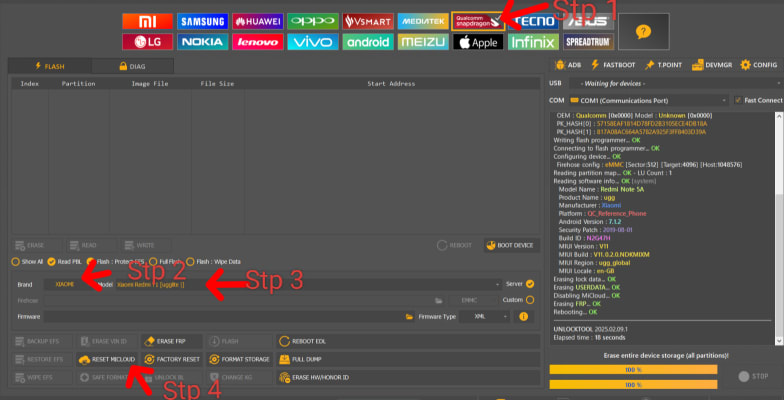Select the LG brand logo
This screenshot has height=400, width=784.
(148, 42)
